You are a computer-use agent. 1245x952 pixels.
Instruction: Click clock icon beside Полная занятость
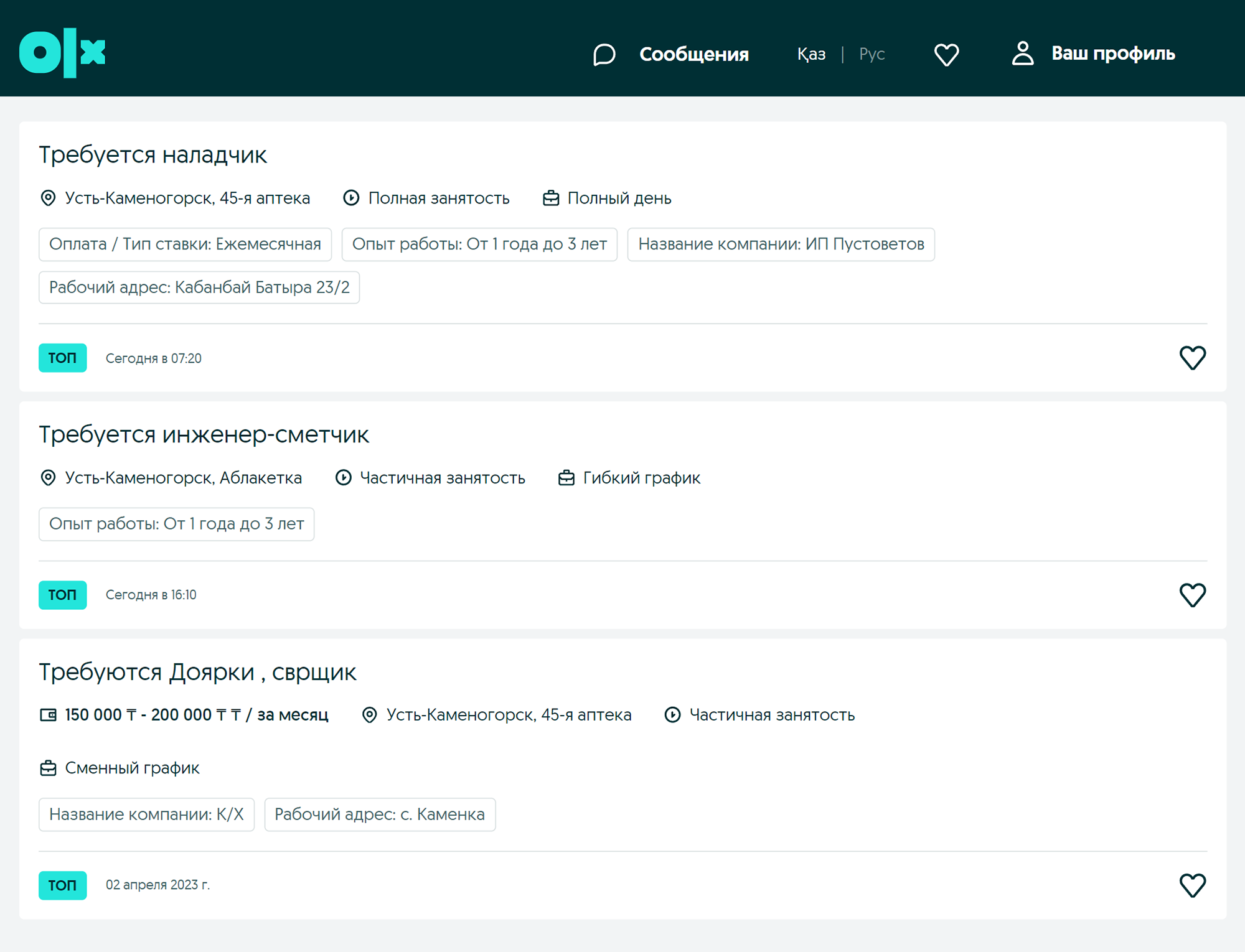click(x=351, y=198)
